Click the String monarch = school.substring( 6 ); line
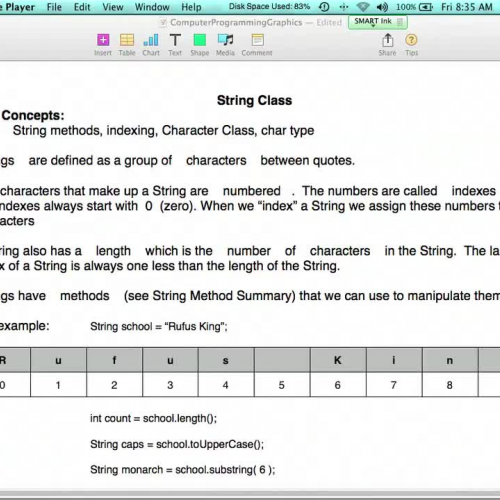 tap(183, 470)
